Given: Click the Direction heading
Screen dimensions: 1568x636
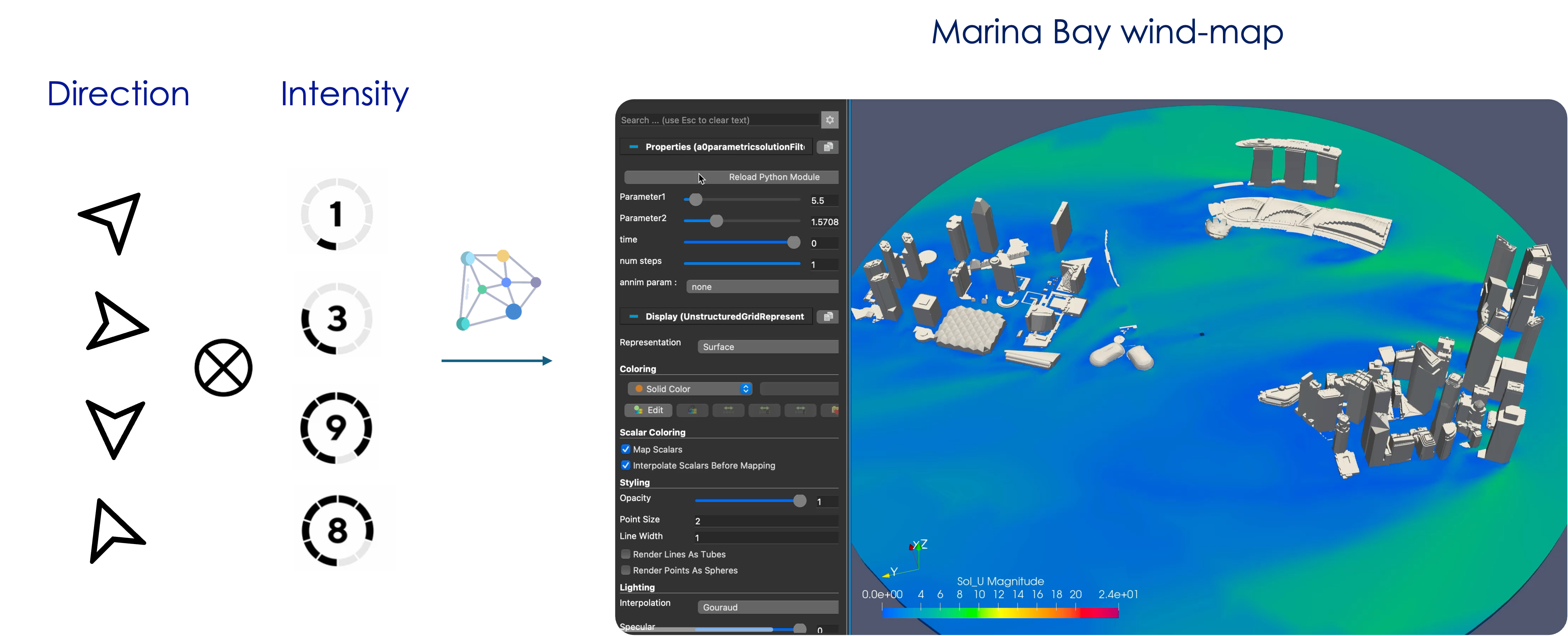Looking at the screenshot, I should pyautogui.click(x=118, y=94).
